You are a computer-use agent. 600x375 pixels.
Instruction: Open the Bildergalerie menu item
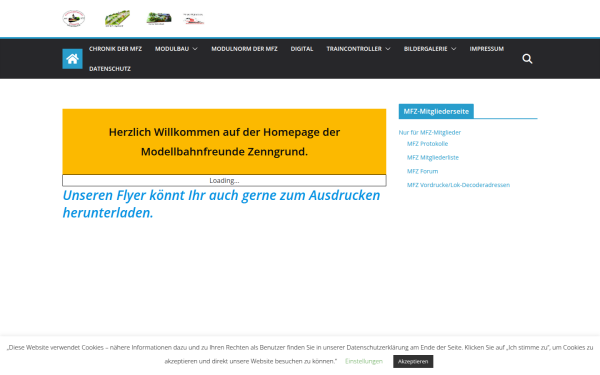click(x=426, y=49)
